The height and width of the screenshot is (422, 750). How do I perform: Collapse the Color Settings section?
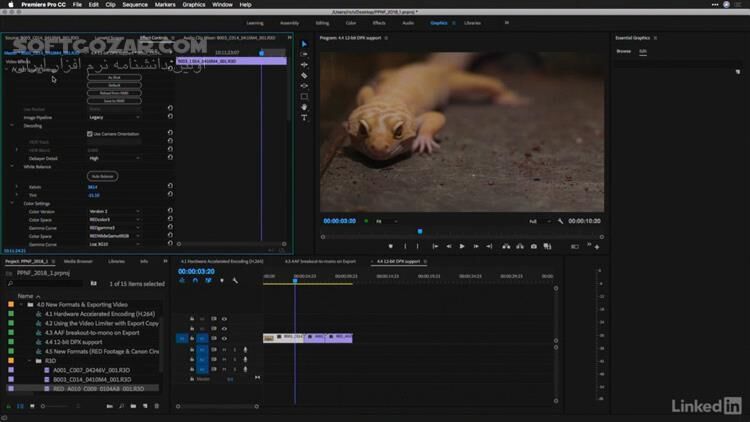(x=12, y=203)
